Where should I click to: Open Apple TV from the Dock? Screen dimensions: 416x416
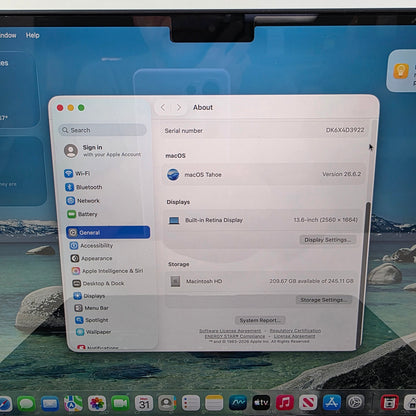(x=261, y=403)
